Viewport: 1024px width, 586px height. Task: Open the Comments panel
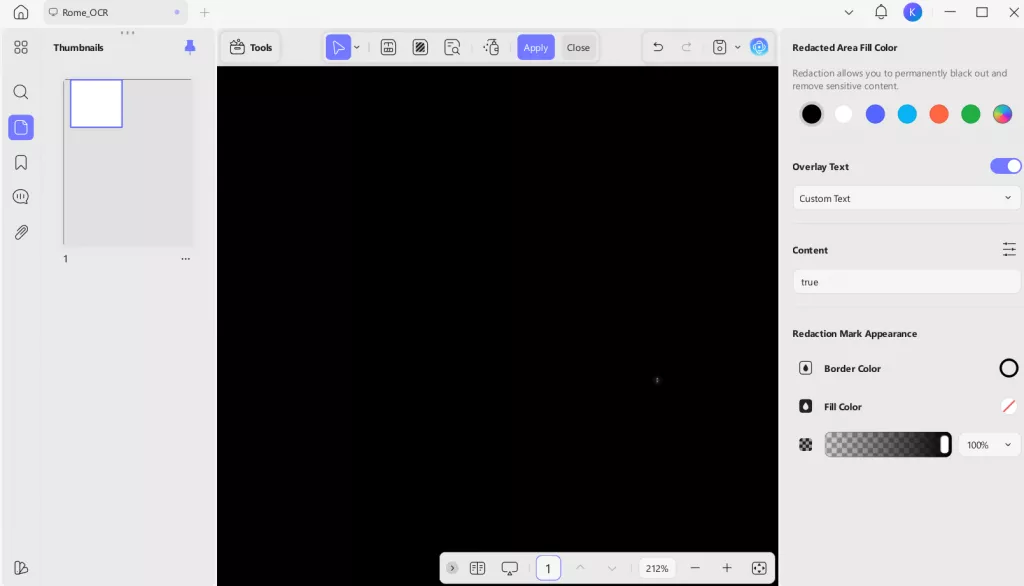(x=21, y=196)
